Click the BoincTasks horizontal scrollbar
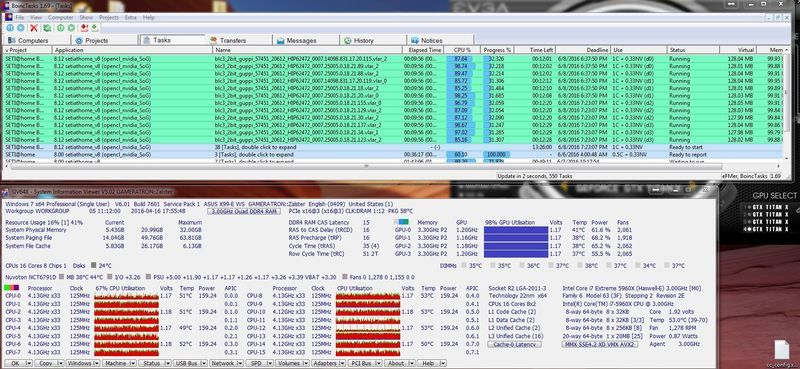 [365, 166]
